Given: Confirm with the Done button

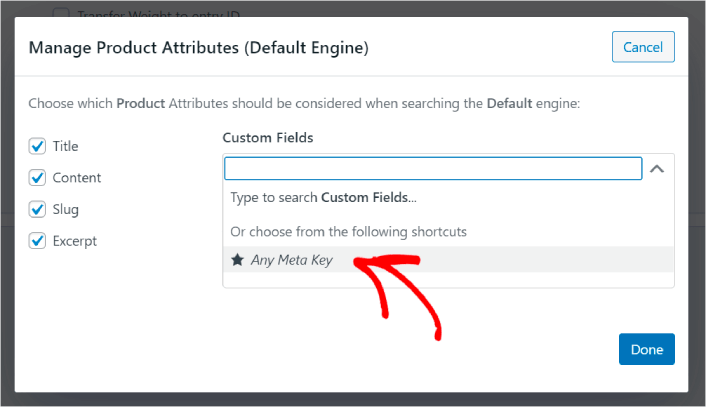Looking at the screenshot, I should pyautogui.click(x=647, y=349).
